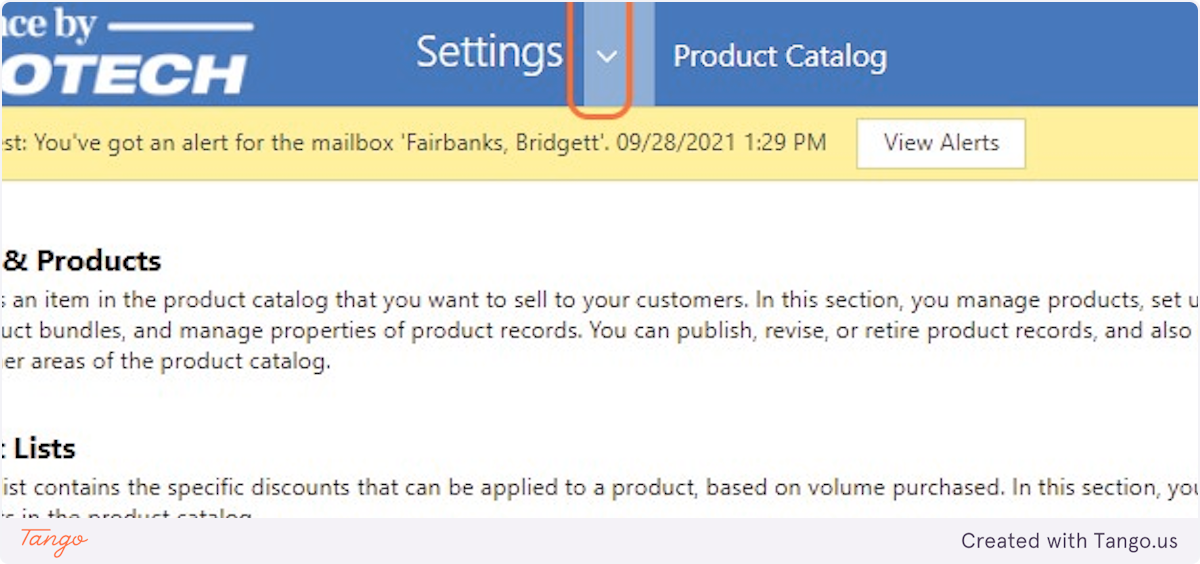The image size is (1200, 564).
Task: Click the Tango logo in footer
Action: [x=53, y=541]
